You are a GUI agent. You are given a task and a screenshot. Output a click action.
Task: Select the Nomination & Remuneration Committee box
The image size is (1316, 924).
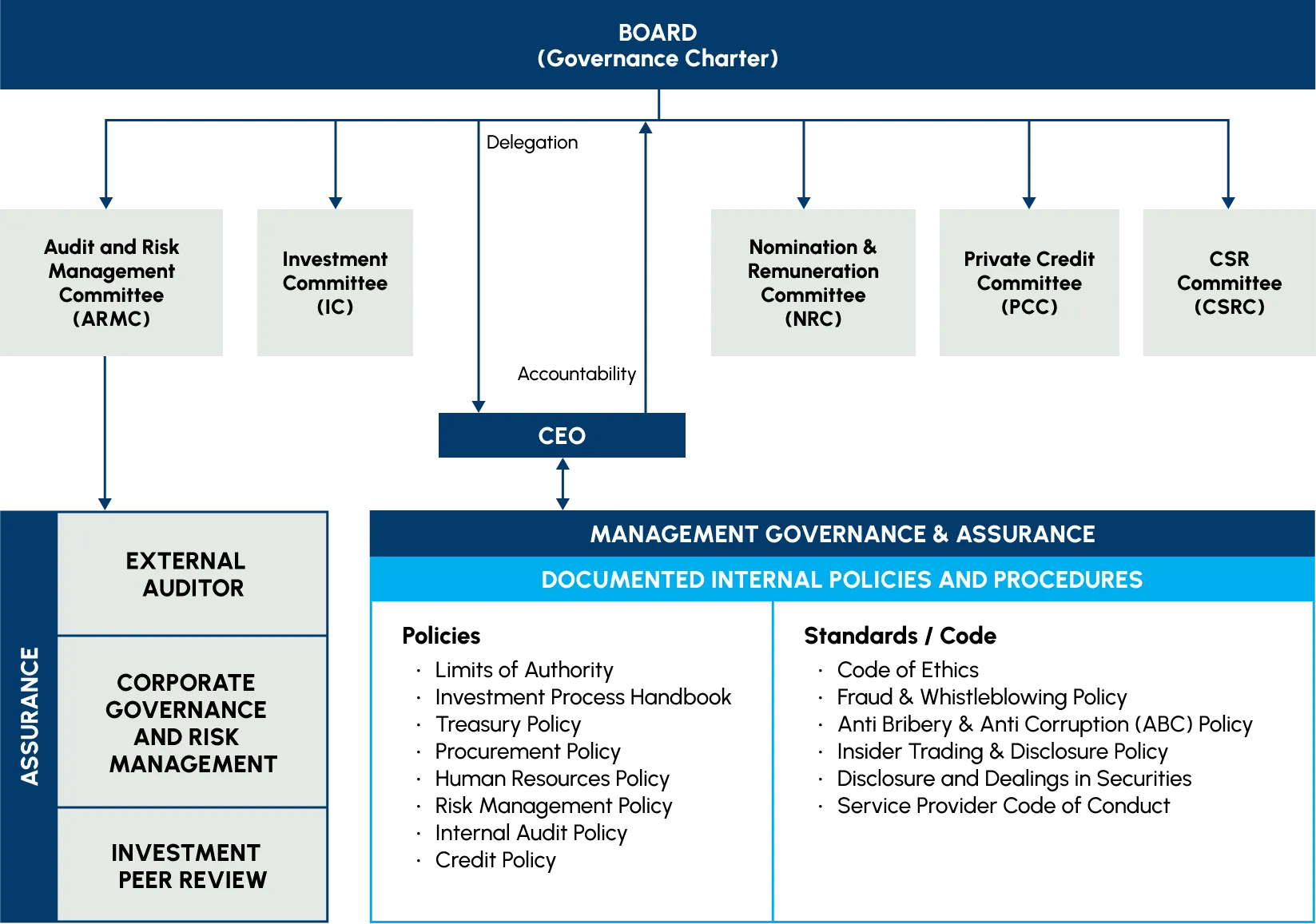813,281
